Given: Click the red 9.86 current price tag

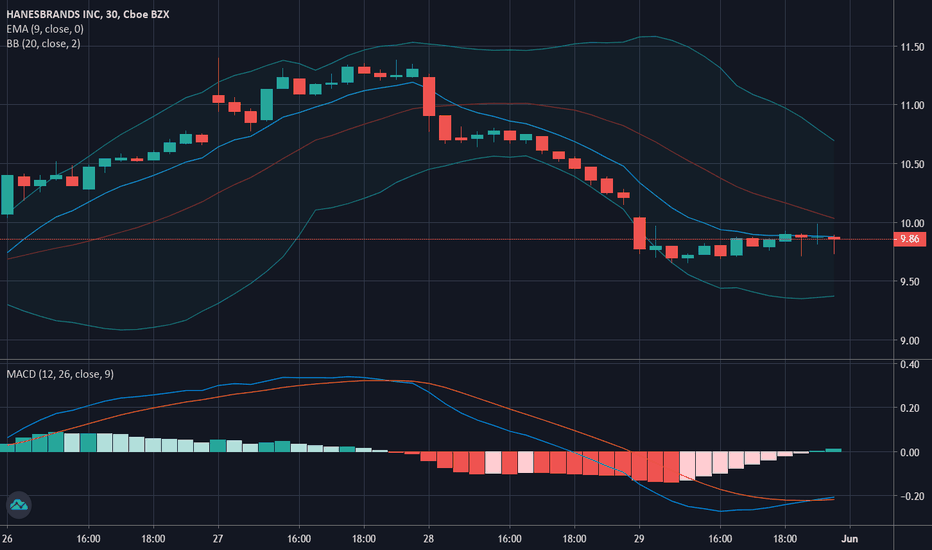Looking at the screenshot, I should [909, 239].
